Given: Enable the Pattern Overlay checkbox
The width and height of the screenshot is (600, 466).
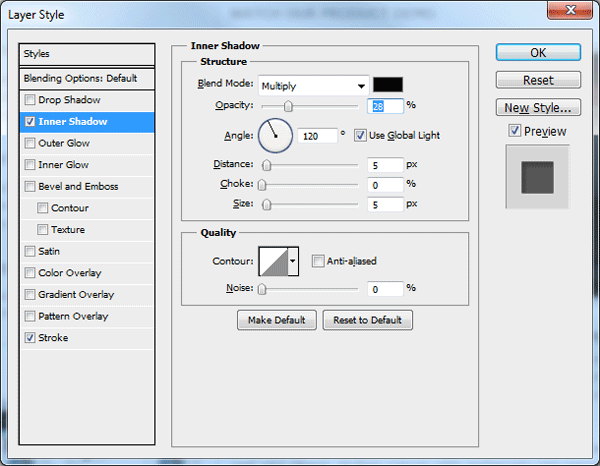Looking at the screenshot, I should pos(29,316).
